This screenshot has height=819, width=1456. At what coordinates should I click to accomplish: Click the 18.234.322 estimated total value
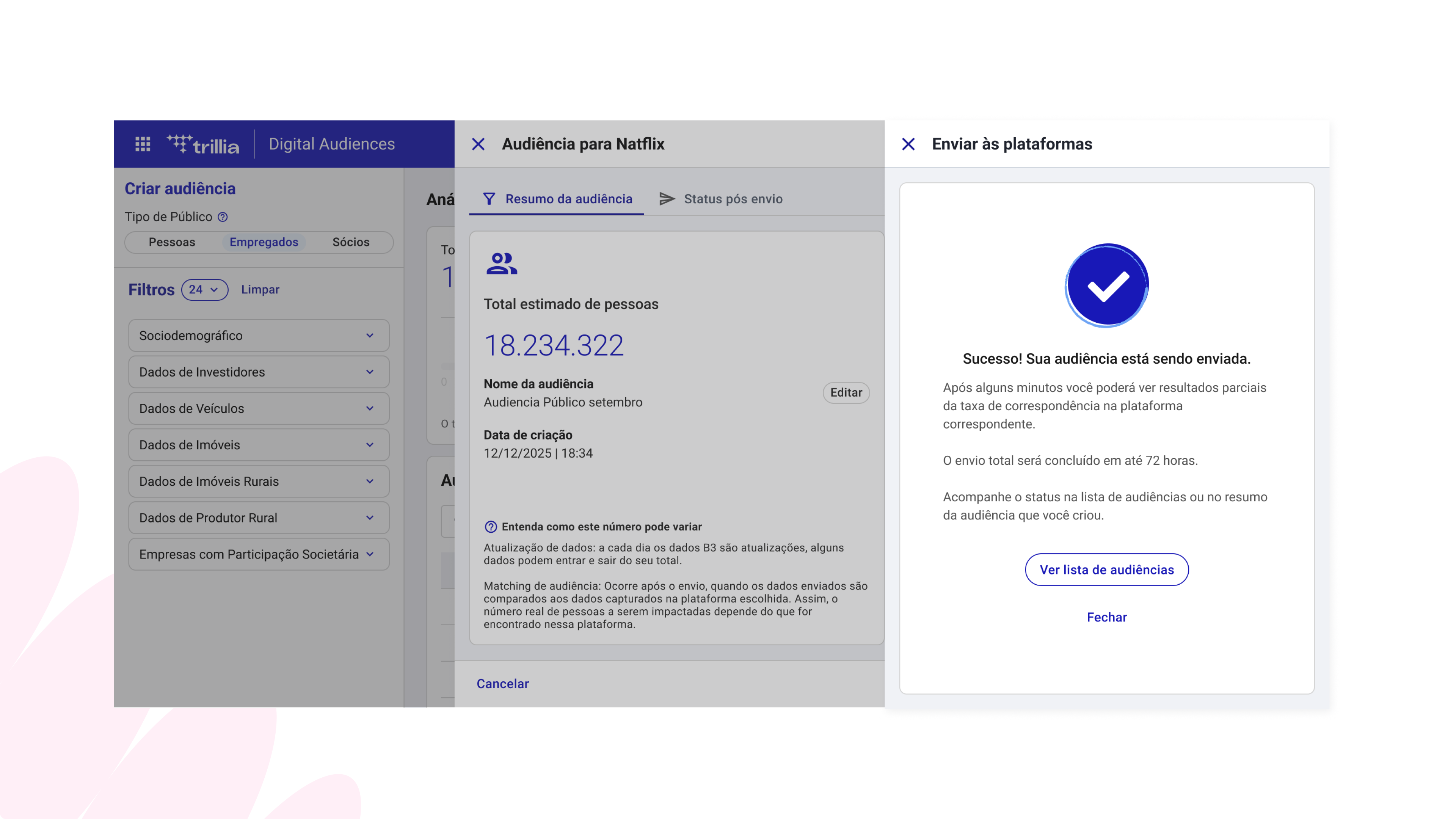[x=554, y=345]
